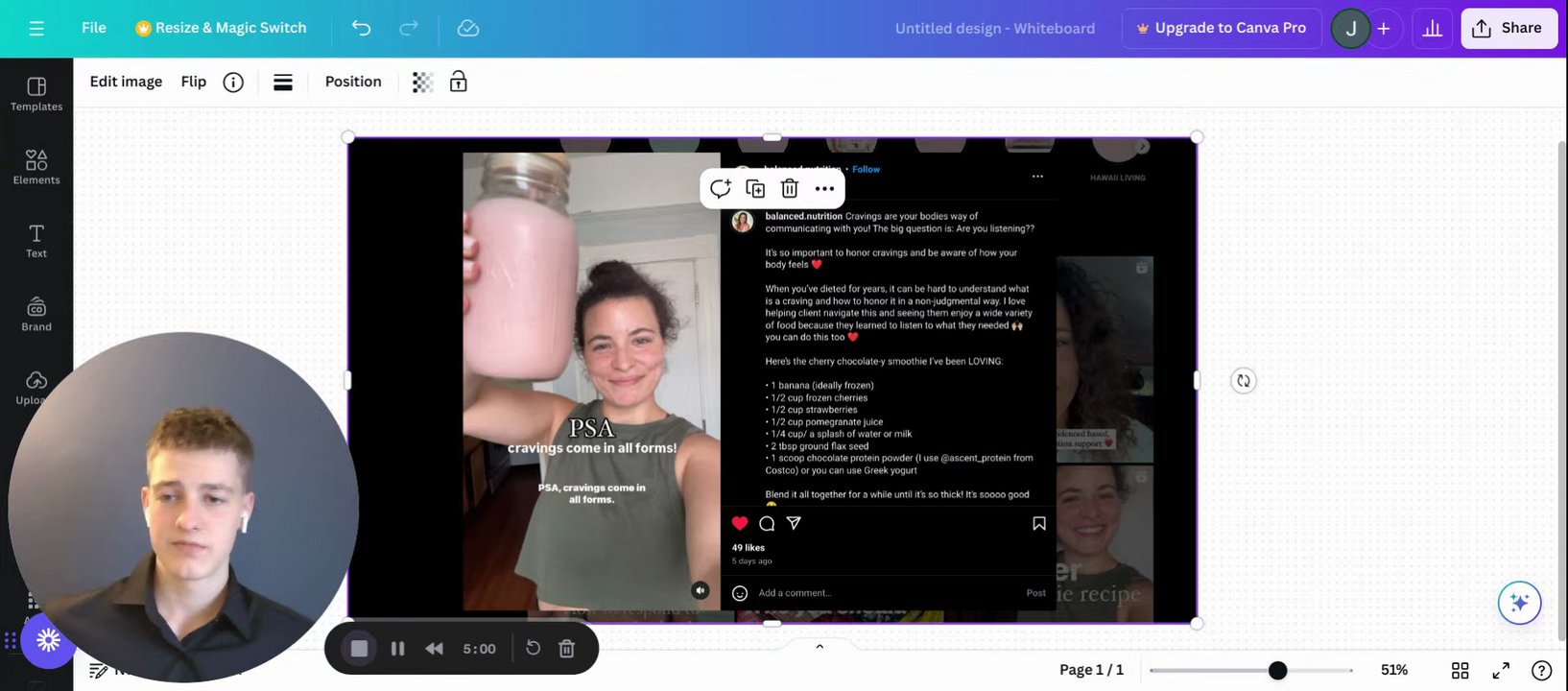Open the Templates sidebar tab

pos(36,94)
